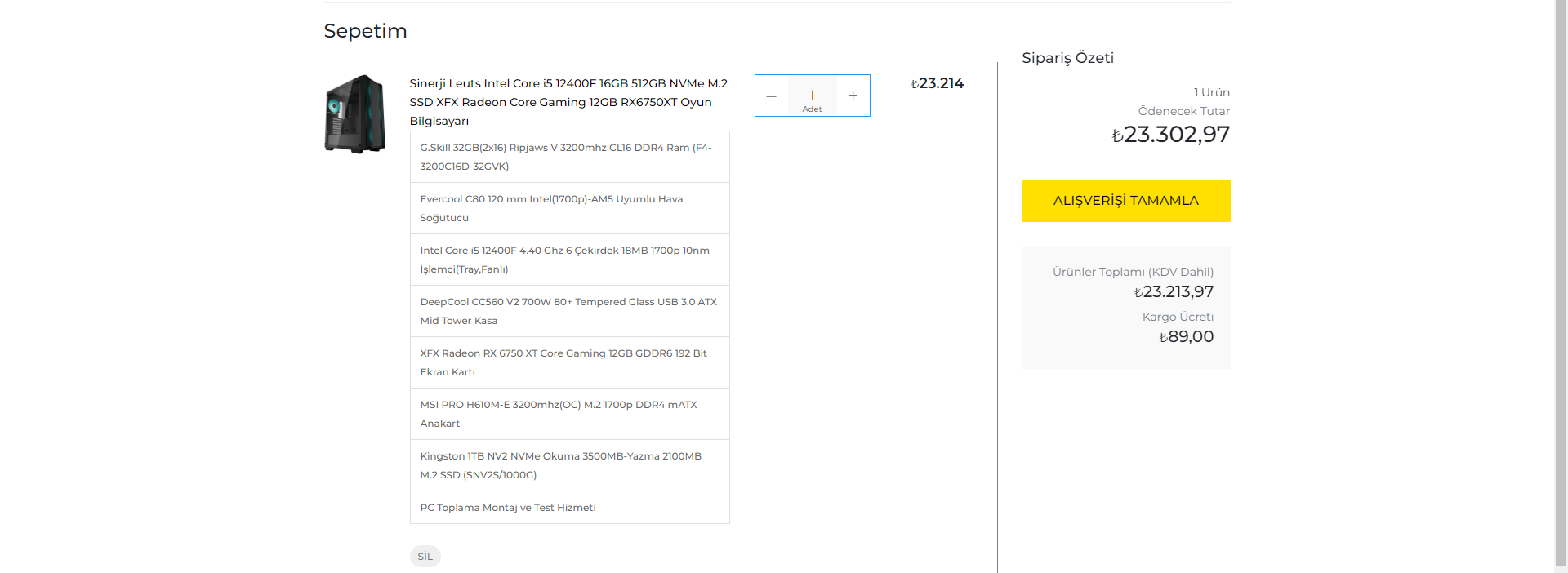Open the gaming PC case thumbnail
1568x573 pixels.
coord(355,114)
